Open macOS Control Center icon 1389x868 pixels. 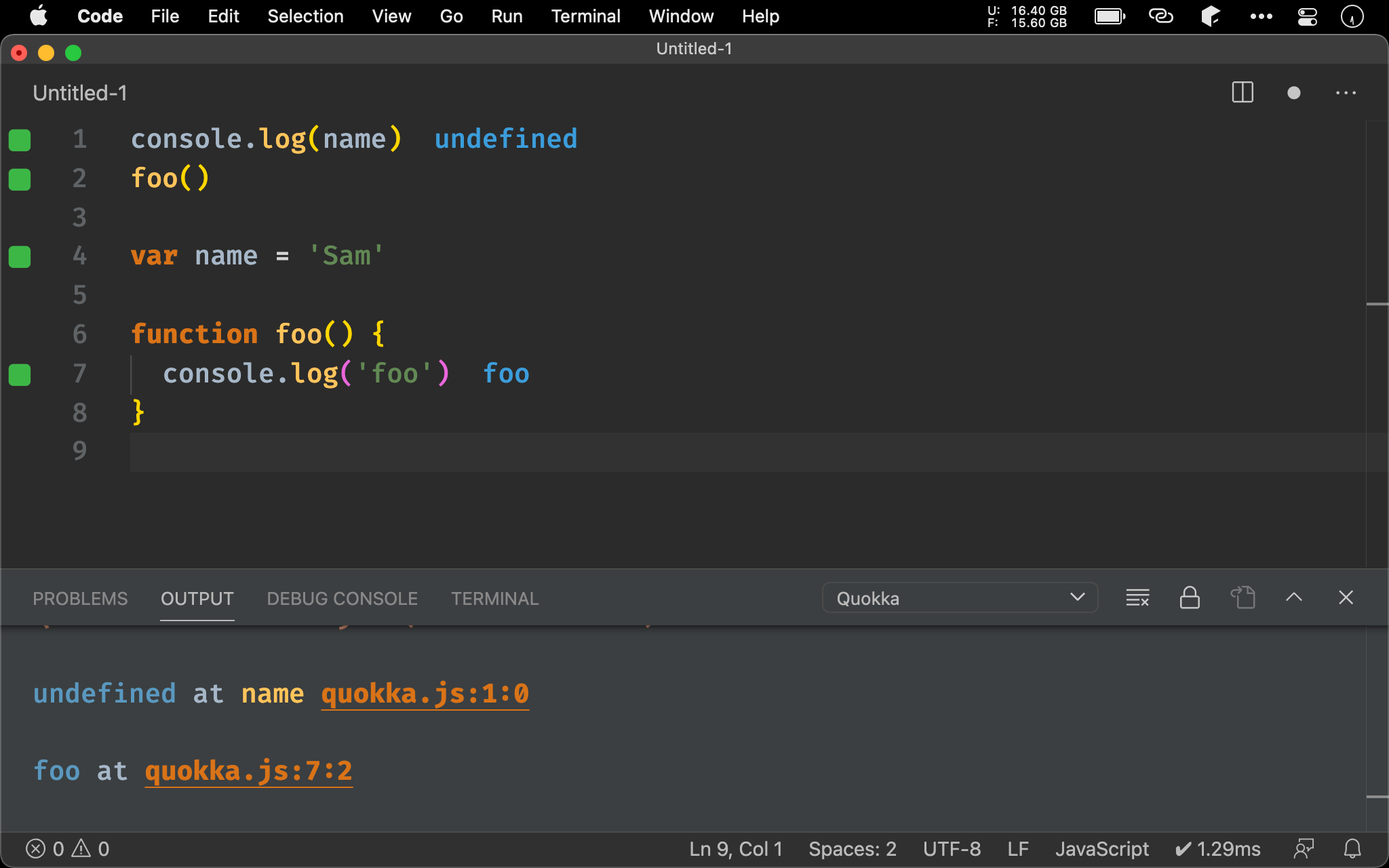coord(1307,16)
